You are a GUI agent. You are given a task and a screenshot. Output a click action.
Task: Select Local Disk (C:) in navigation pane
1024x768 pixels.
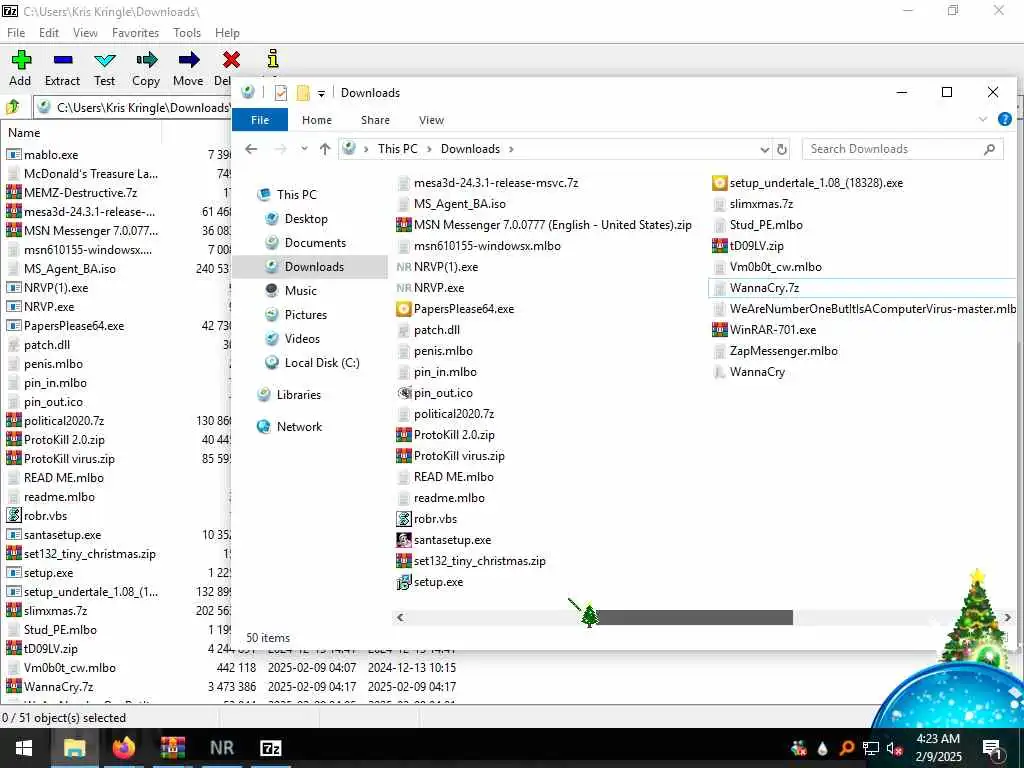pos(322,363)
